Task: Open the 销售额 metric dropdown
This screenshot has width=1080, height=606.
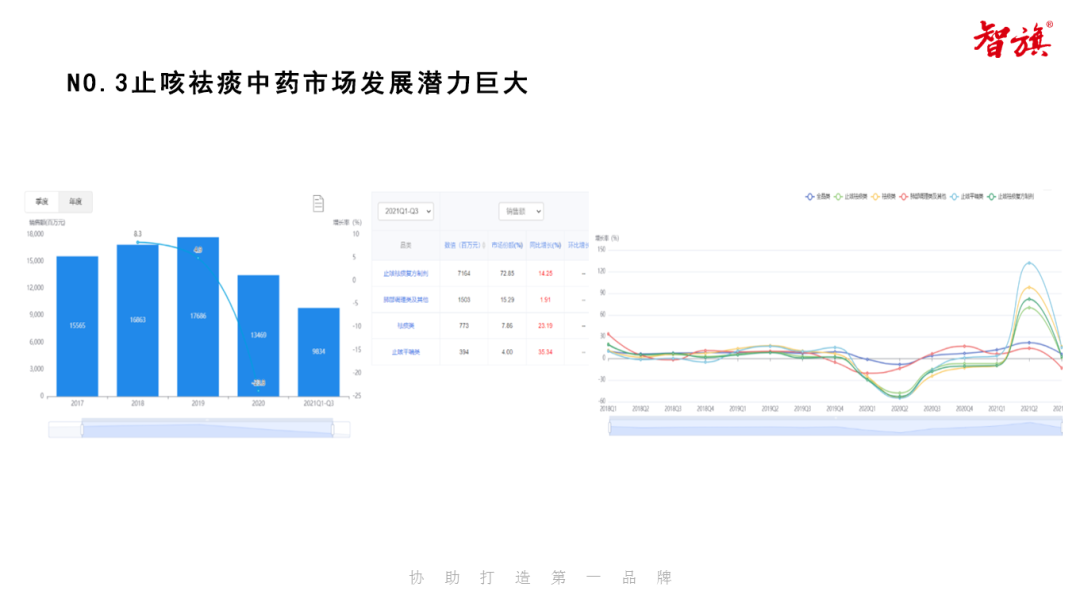Action: tap(521, 211)
